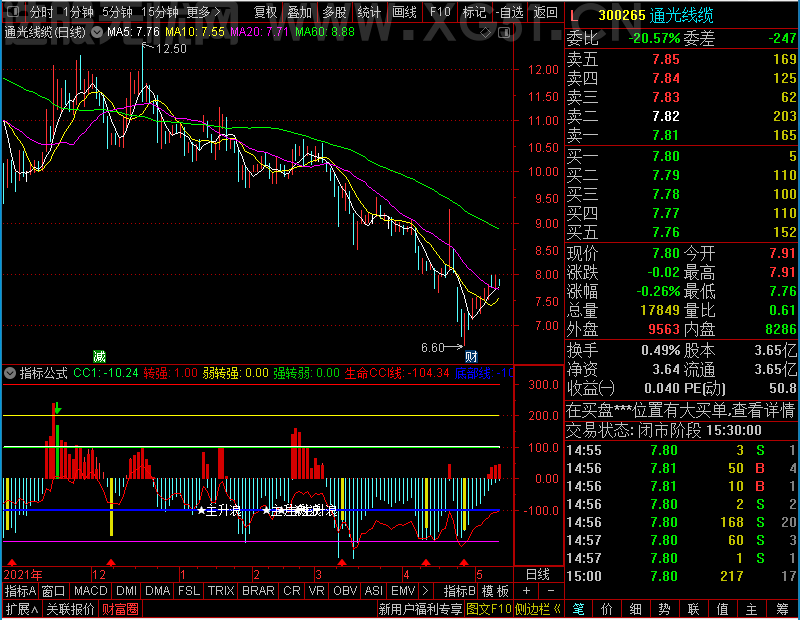Select the 主 main-funds tab
The width and height of the screenshot is (800, 620).
(751, 609)
